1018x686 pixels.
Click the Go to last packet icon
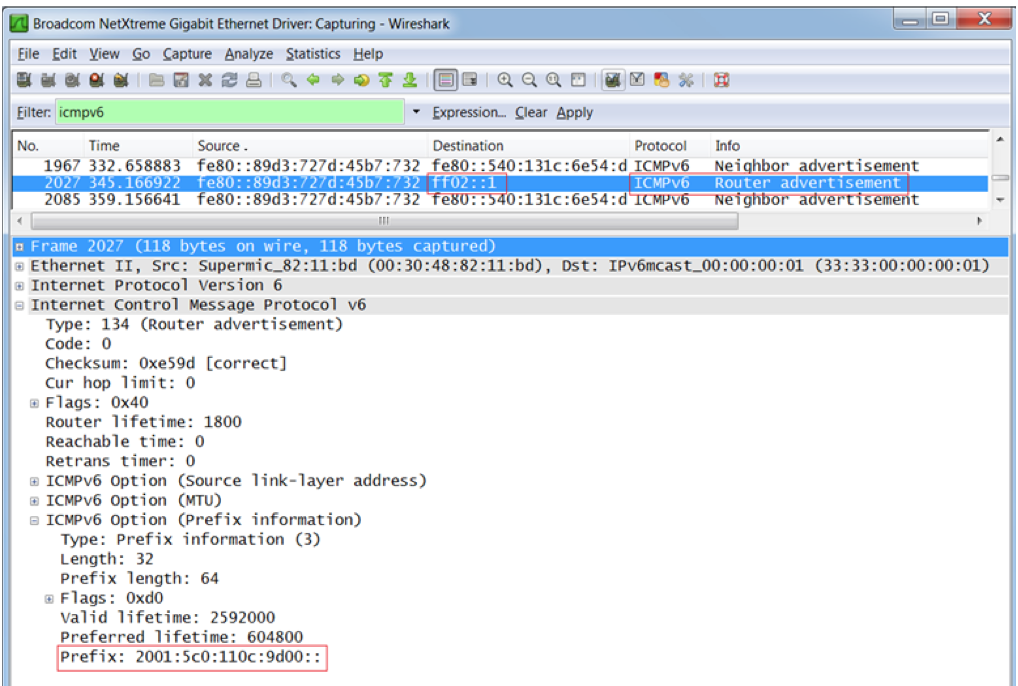coord(408,81)
